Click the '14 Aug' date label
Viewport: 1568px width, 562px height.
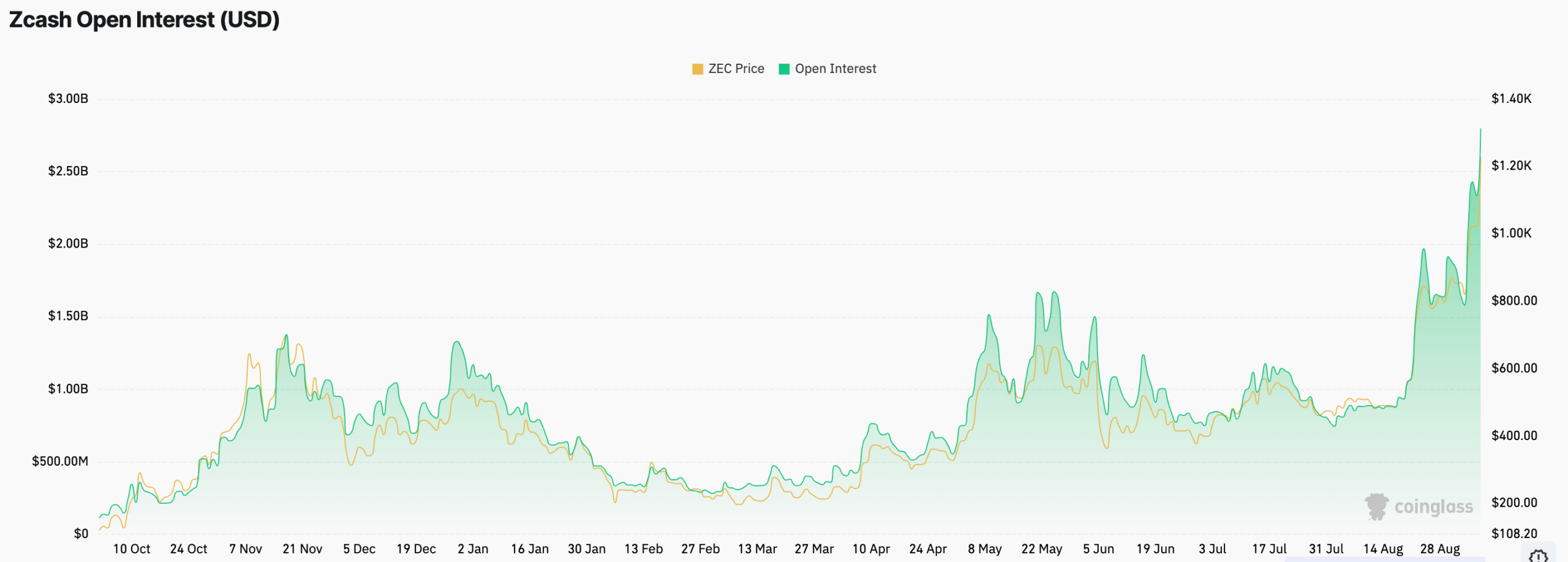pyautogui.click(x=1383, y=549)
